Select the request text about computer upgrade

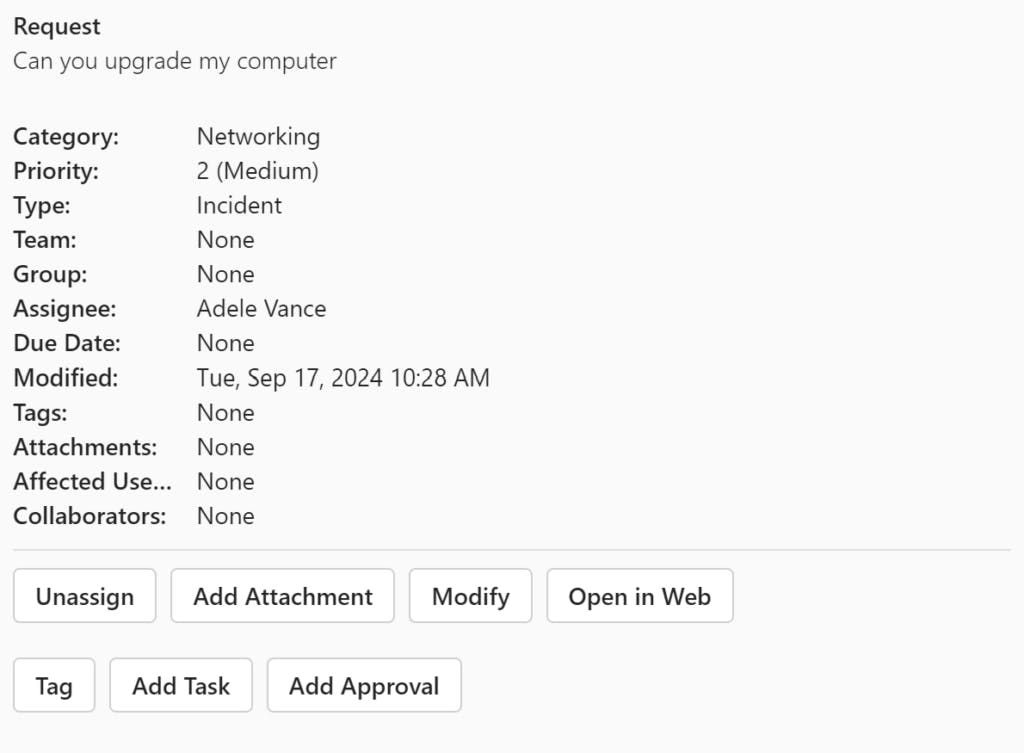175,61
